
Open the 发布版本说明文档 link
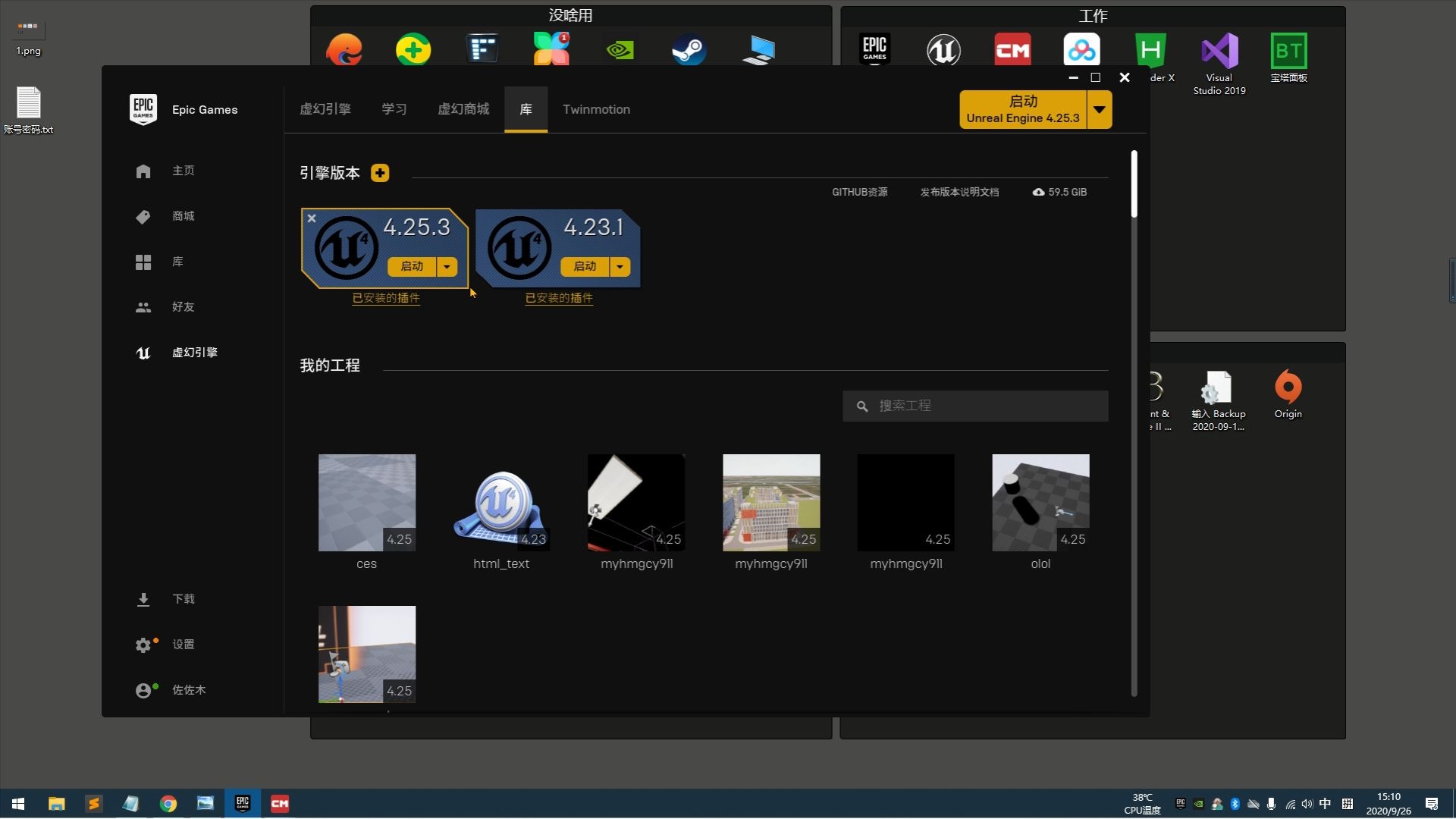pos(959,192)
